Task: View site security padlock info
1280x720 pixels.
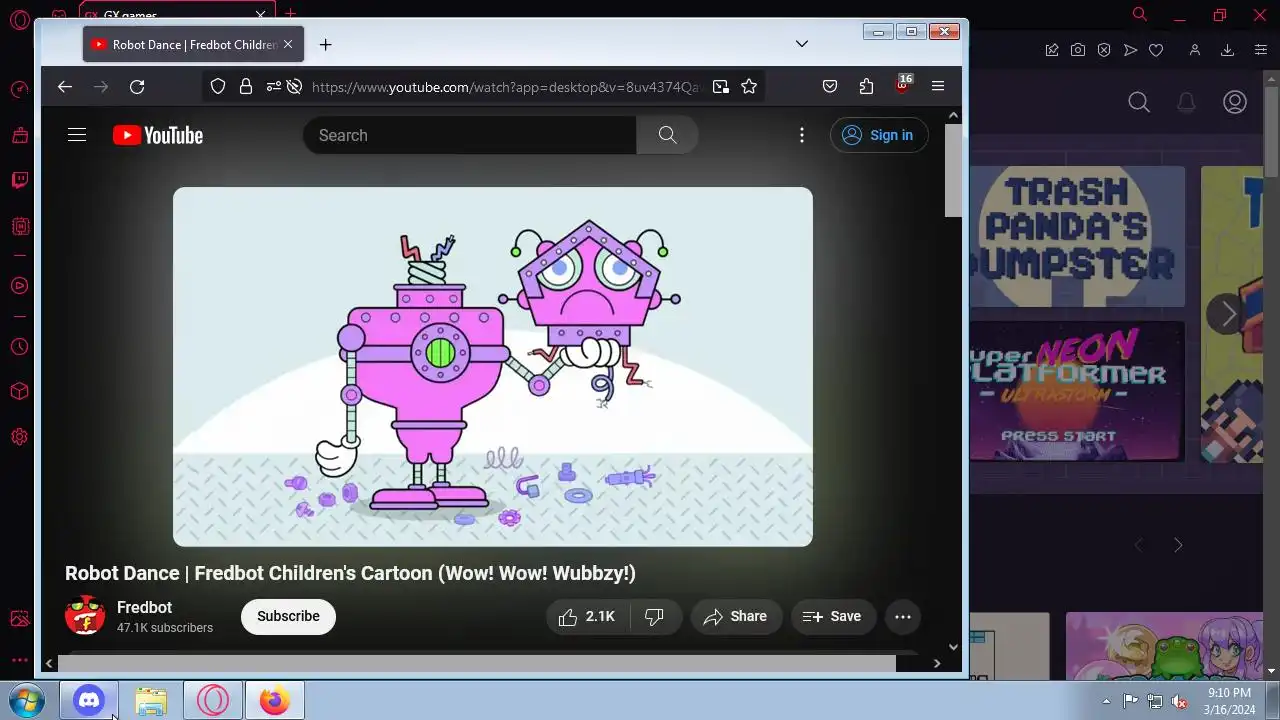Action: (246, 87)
